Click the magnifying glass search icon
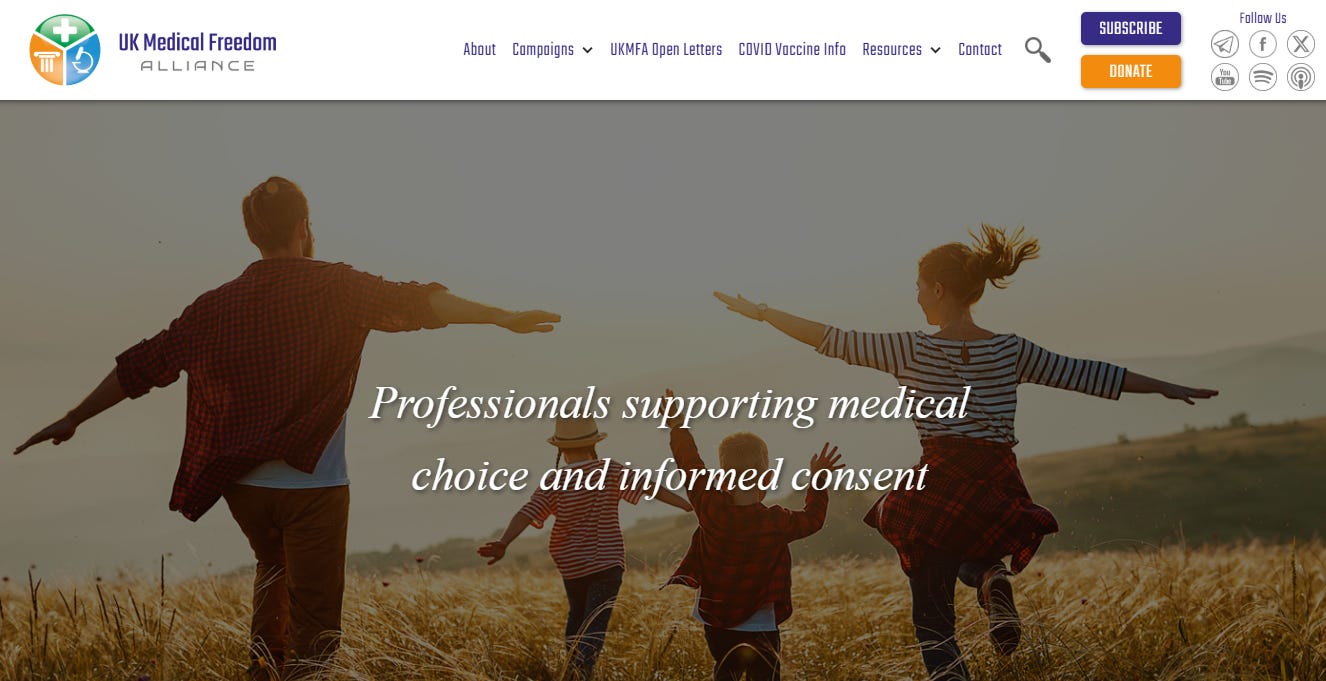The image size is (1326, 681). (x=1038, y=50)
